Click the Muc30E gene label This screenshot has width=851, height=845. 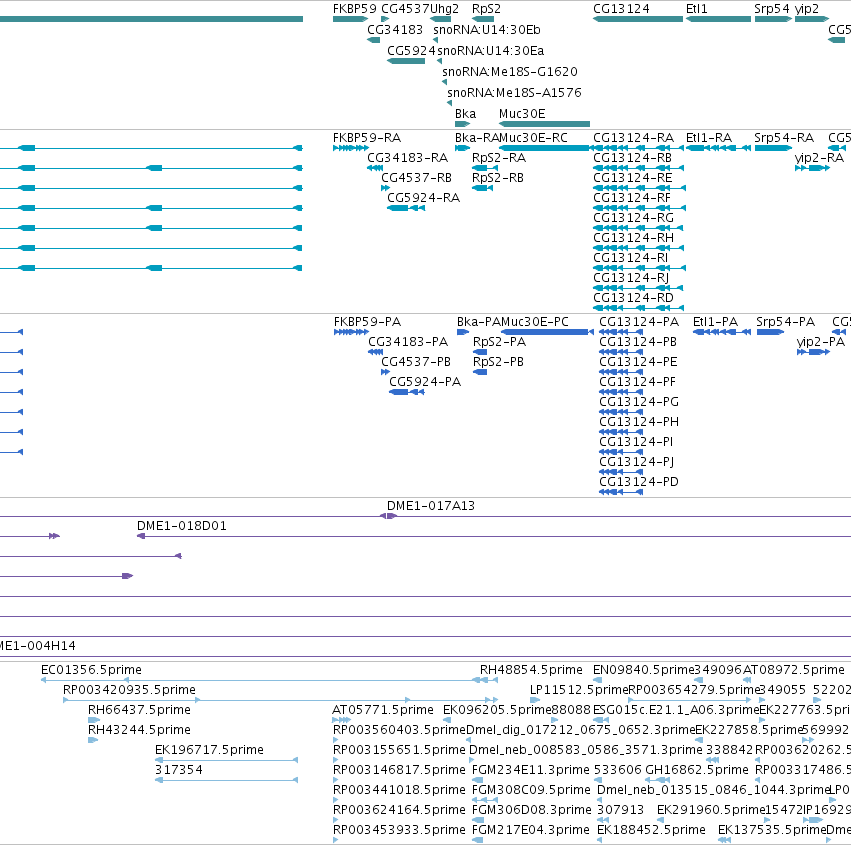coord(522,114)
